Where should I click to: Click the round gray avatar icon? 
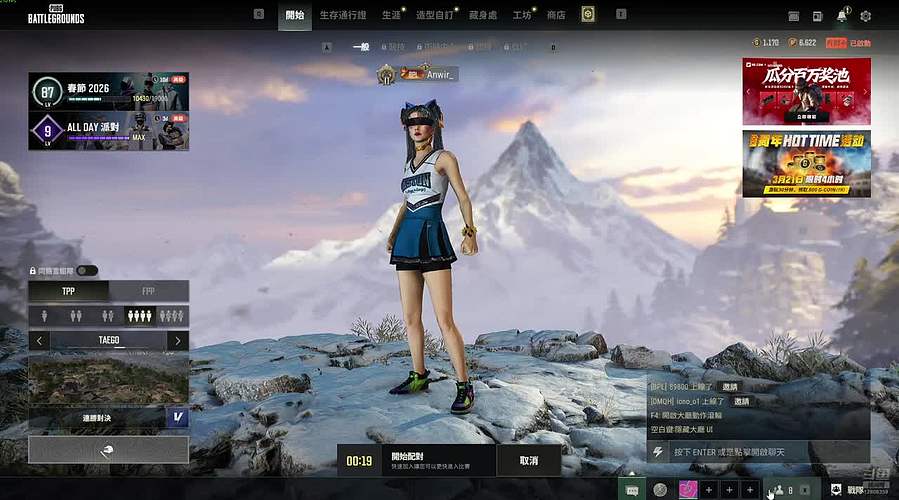coord(660,490)
